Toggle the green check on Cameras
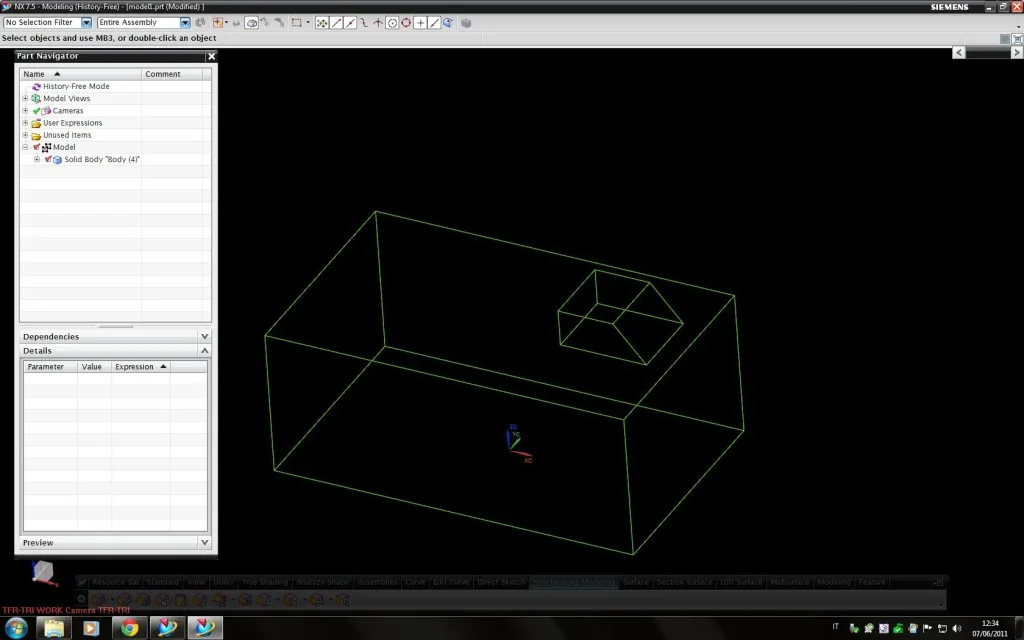The image size is (1024, 640). (37, 111)
